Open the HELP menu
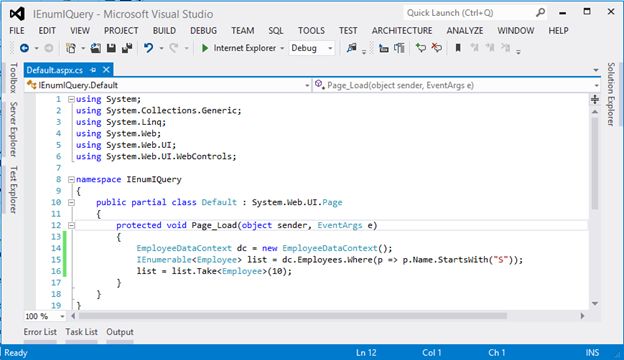This screenshot has height=360, width=624. pyautogui.click(x=558, y=31)
